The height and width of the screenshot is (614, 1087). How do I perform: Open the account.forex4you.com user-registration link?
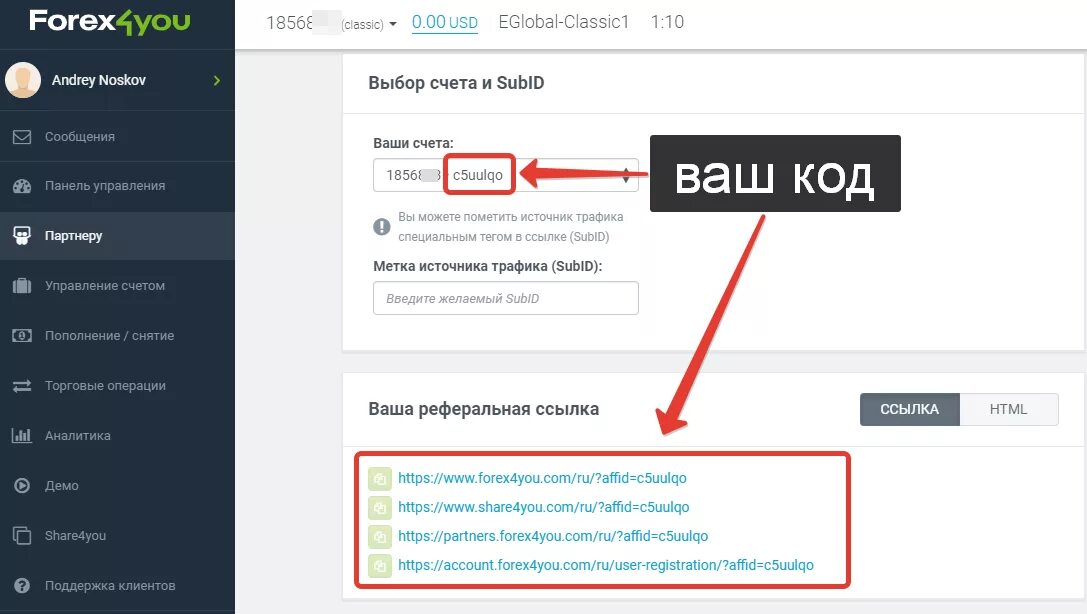tap(606, 565)
